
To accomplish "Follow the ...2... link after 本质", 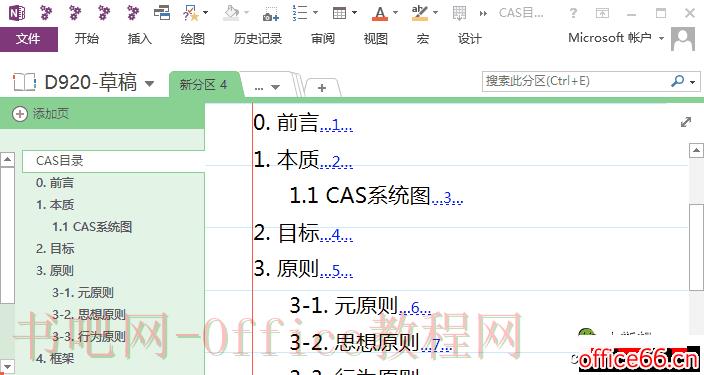I will click(336, 161).
